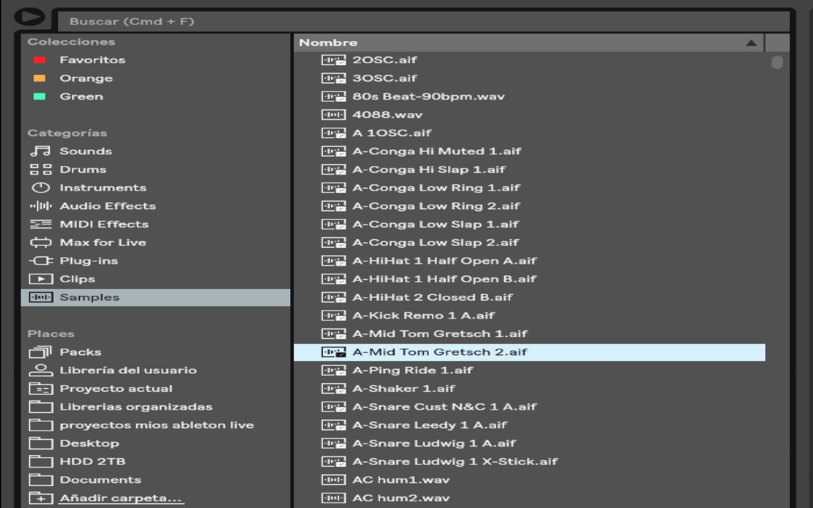Click the Sounds category icon
This screenshot has width=813, height=508.
(x=40, y=151)
